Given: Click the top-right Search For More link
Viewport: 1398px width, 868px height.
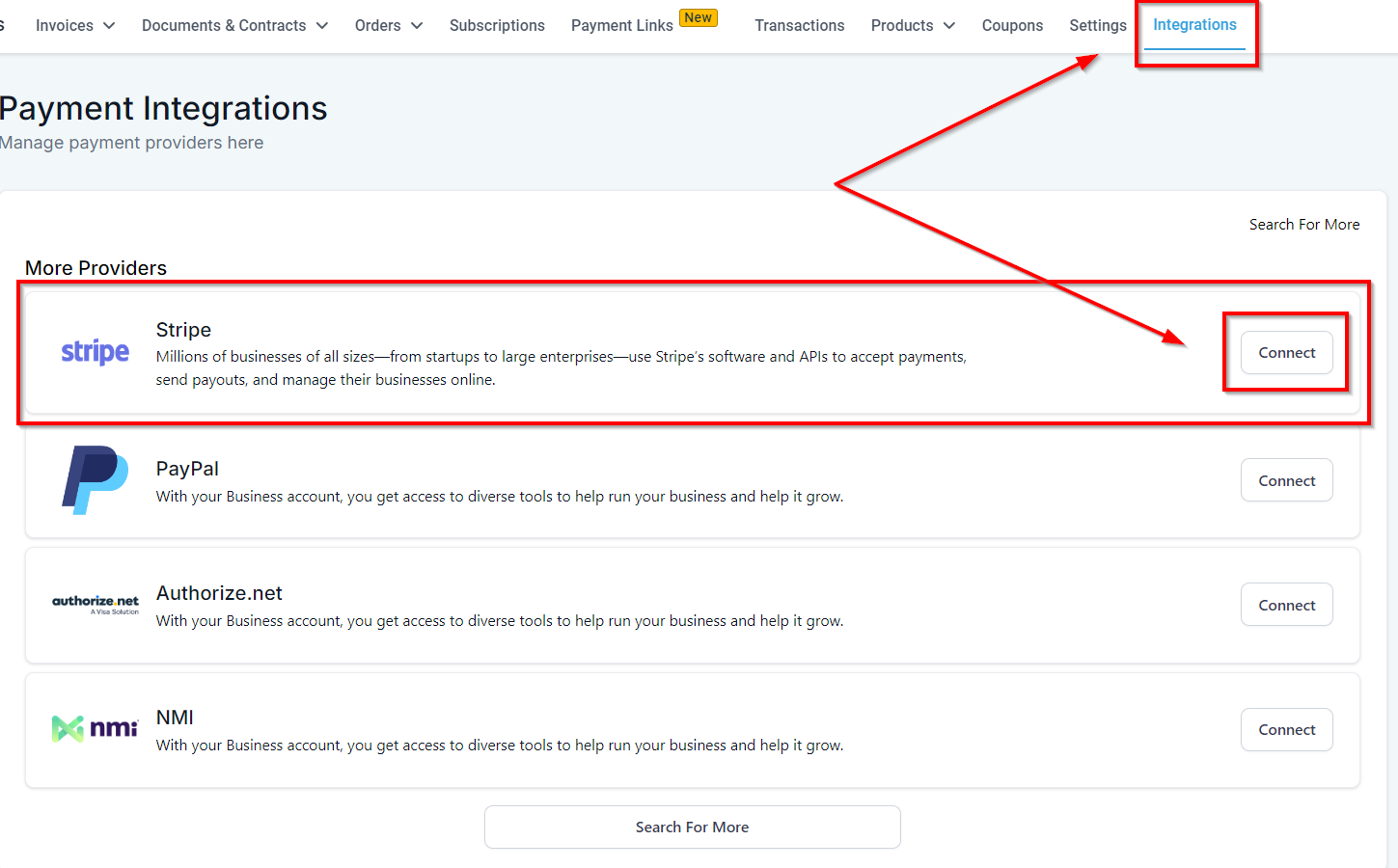Looking at the screenshot, I should click(x=1304, y=225).
